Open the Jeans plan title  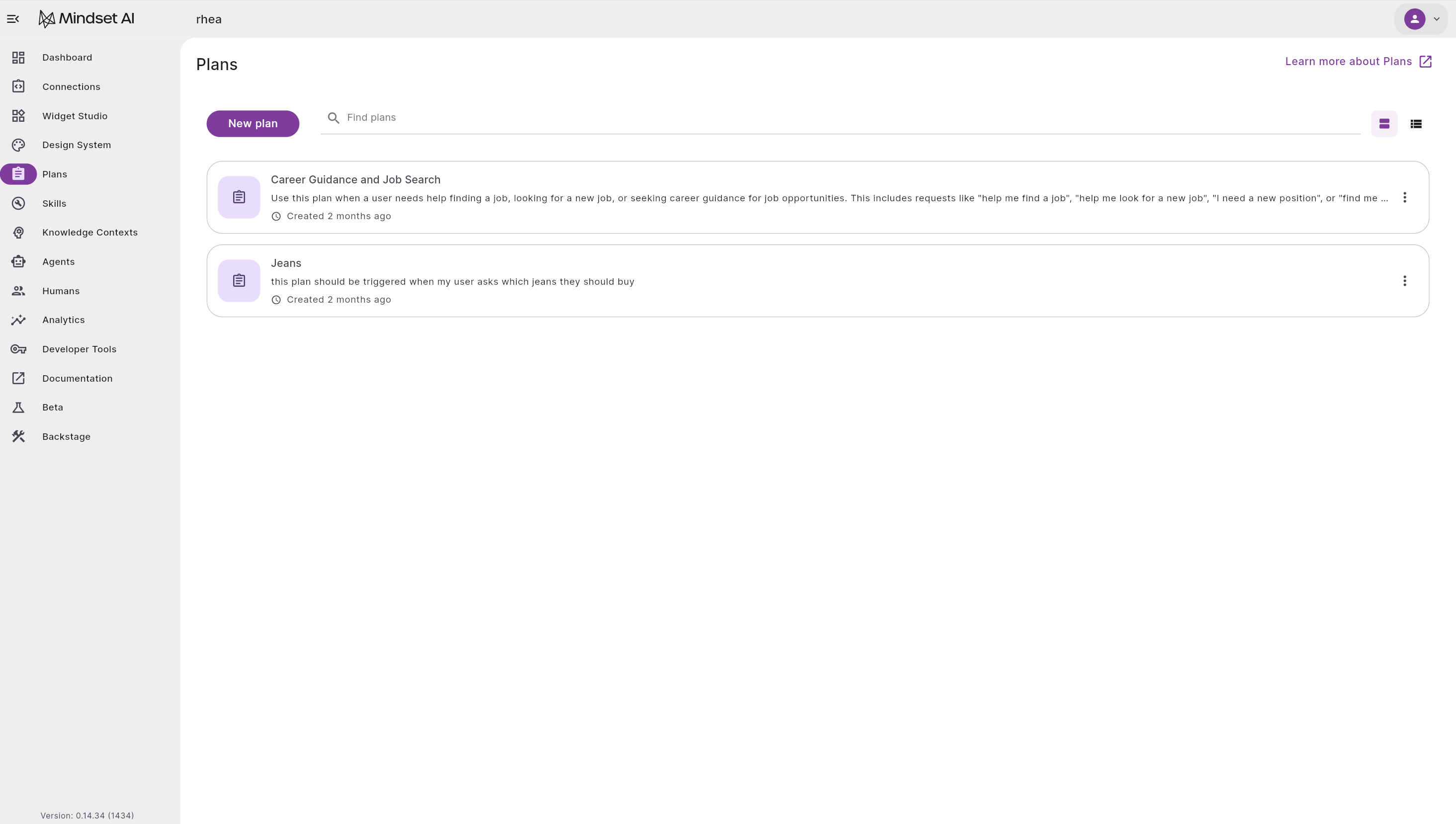pyautogui.click(x=286, y=263)
